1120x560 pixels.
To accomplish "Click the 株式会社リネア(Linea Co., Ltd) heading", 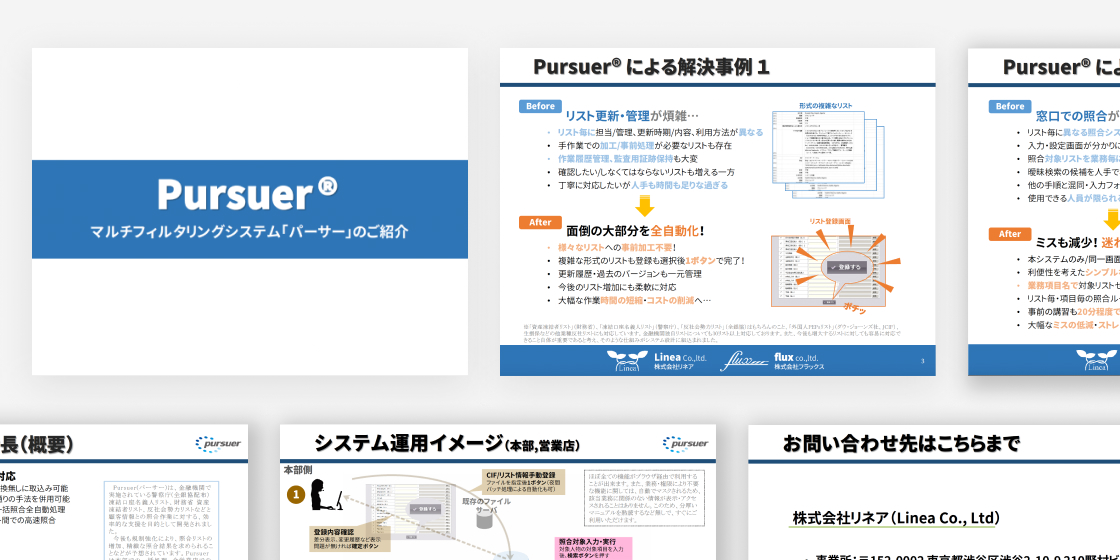I will (x=896, y=517).
